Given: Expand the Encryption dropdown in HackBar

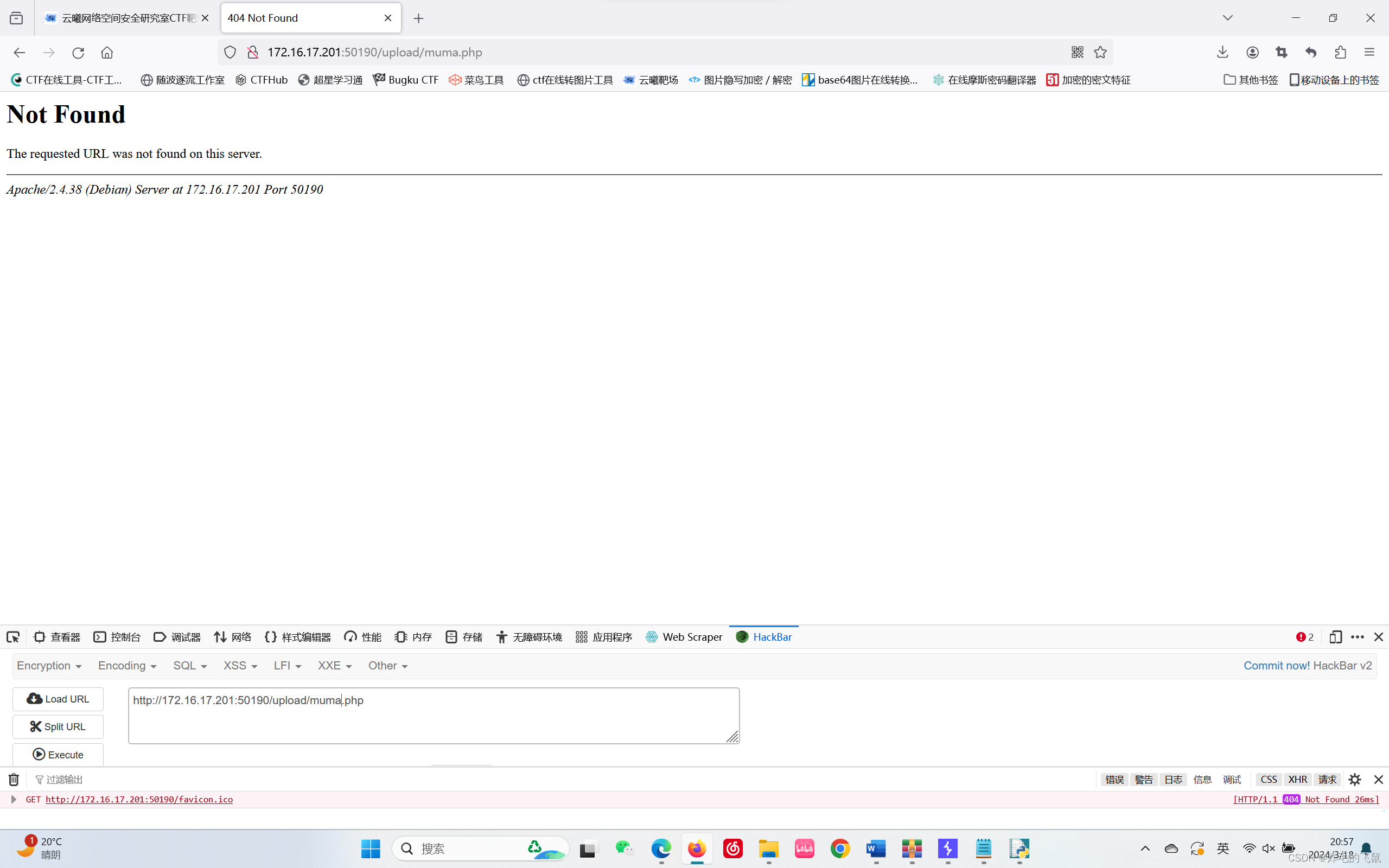Looking at the screenshot, I should (x=49, y=665).
